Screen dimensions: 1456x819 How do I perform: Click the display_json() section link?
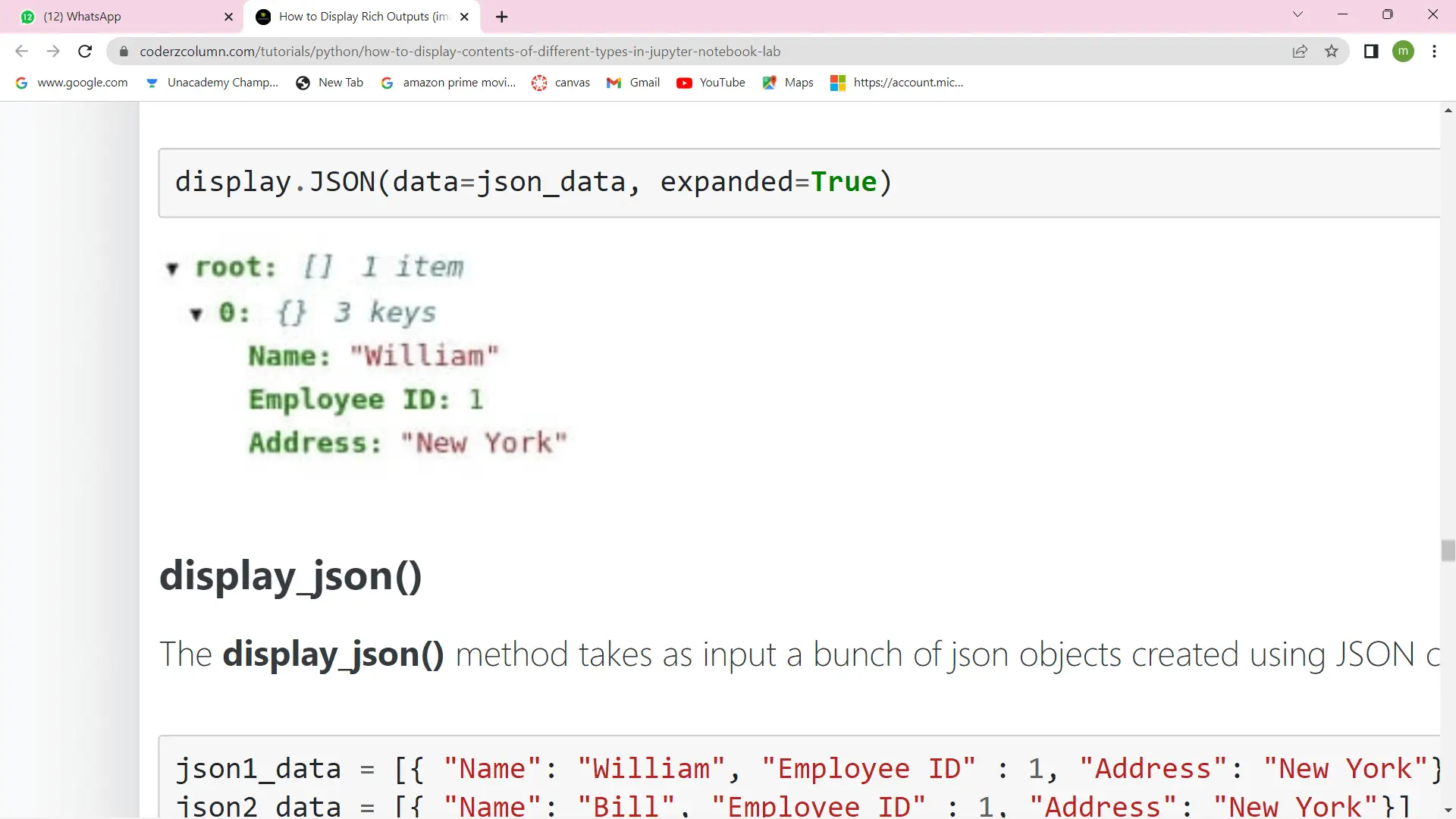[291, 574]
